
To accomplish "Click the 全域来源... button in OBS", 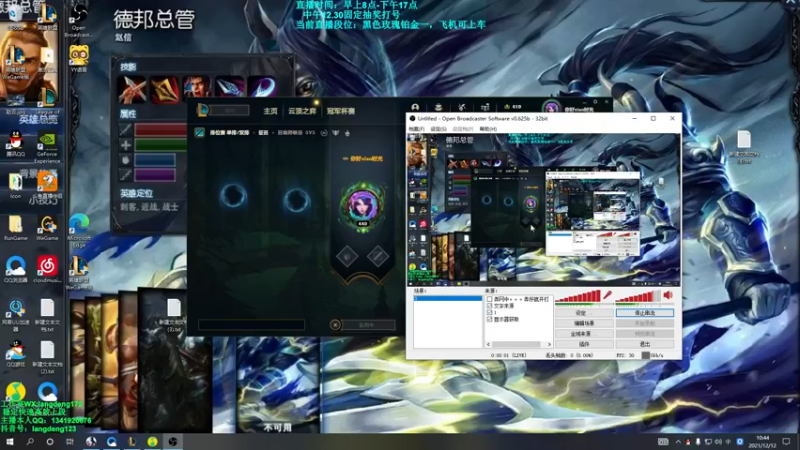I will 584,334.
